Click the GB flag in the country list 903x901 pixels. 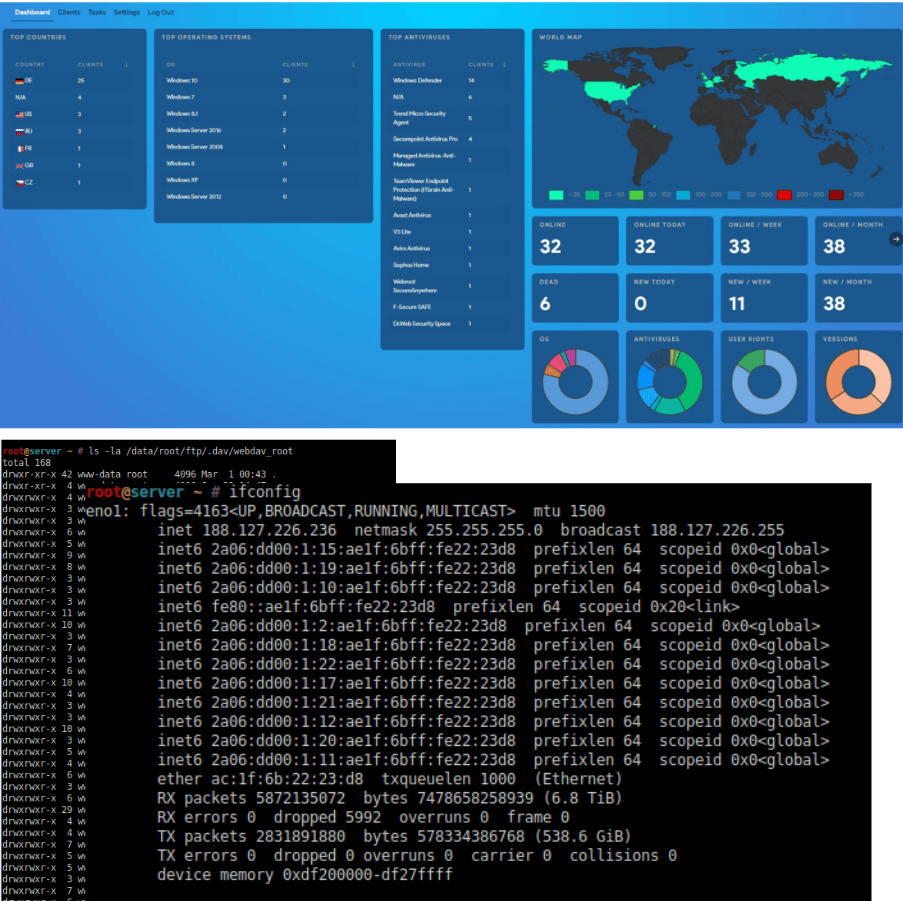pos(19,165)
